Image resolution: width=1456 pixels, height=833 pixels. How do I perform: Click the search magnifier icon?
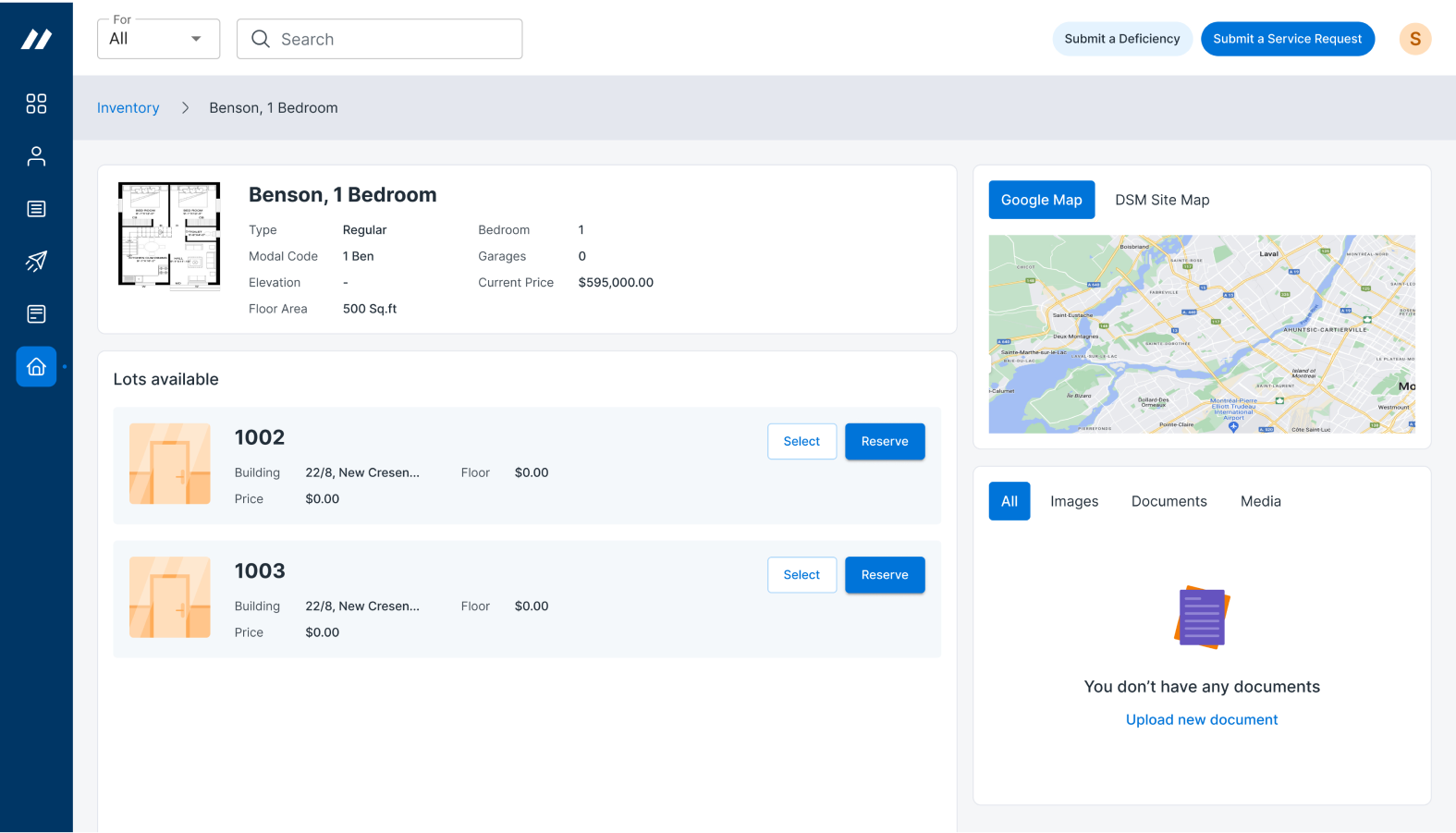point(261,39)
